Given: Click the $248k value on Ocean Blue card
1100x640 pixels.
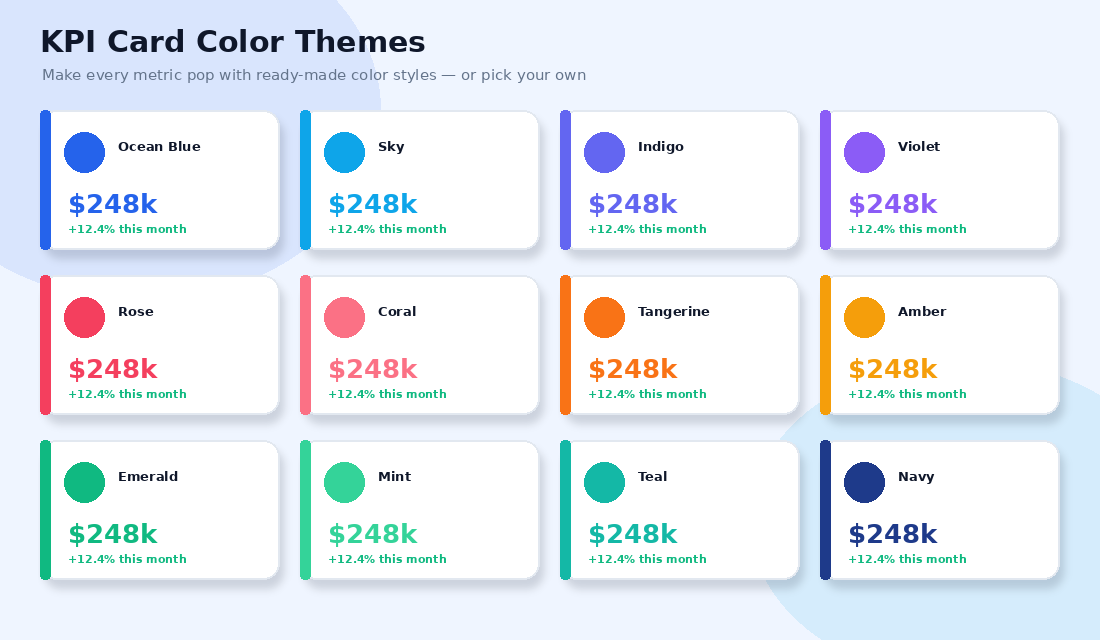Looking at the screenshot, I should point(113,204).
